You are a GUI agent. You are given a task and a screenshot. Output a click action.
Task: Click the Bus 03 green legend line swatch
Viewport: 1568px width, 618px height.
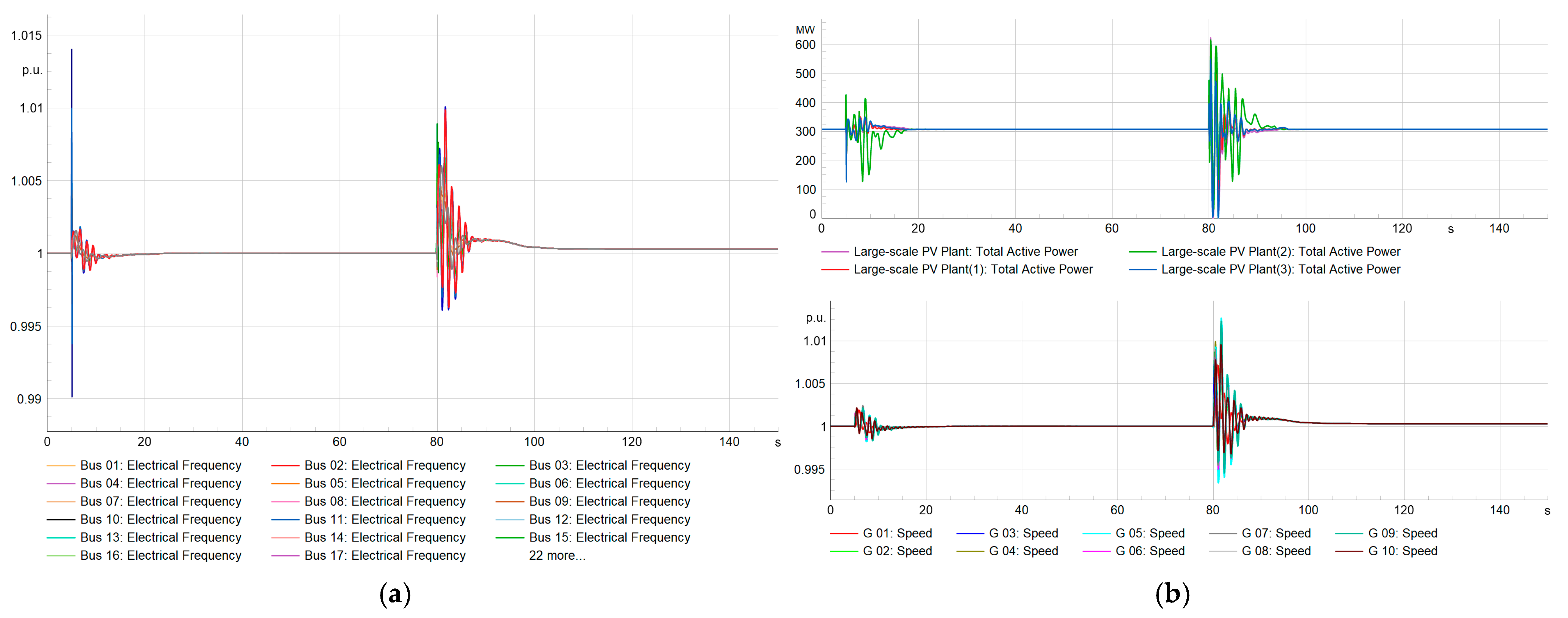click(510, 465)
